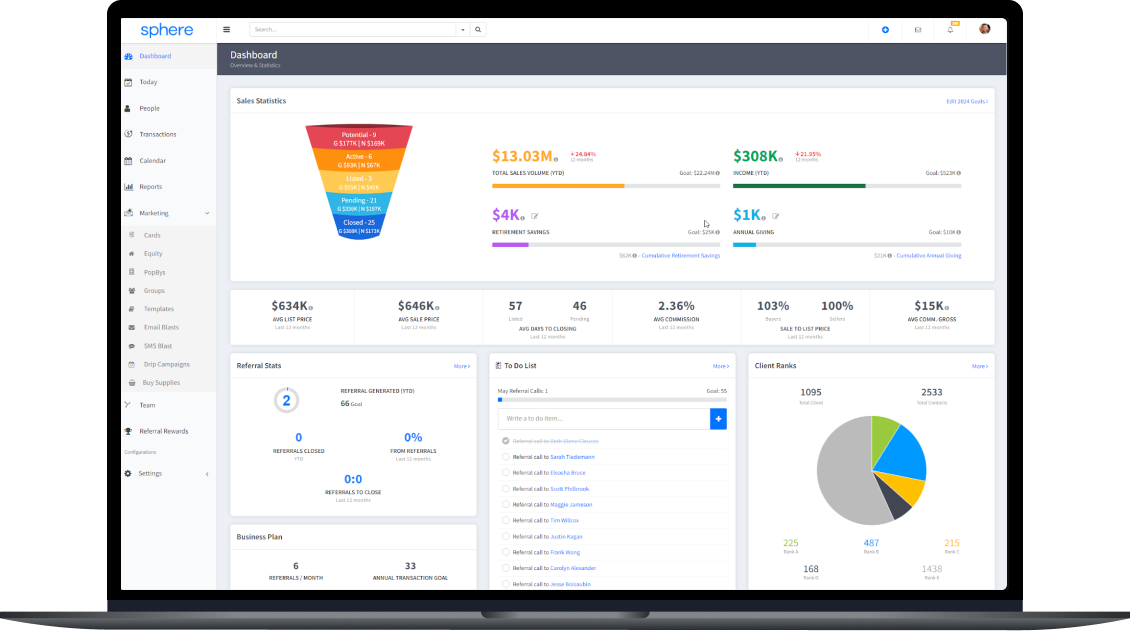Click the user avatar in the top bar
Image resolution: width=1130 pixels, height=631 pixels.
985,30
